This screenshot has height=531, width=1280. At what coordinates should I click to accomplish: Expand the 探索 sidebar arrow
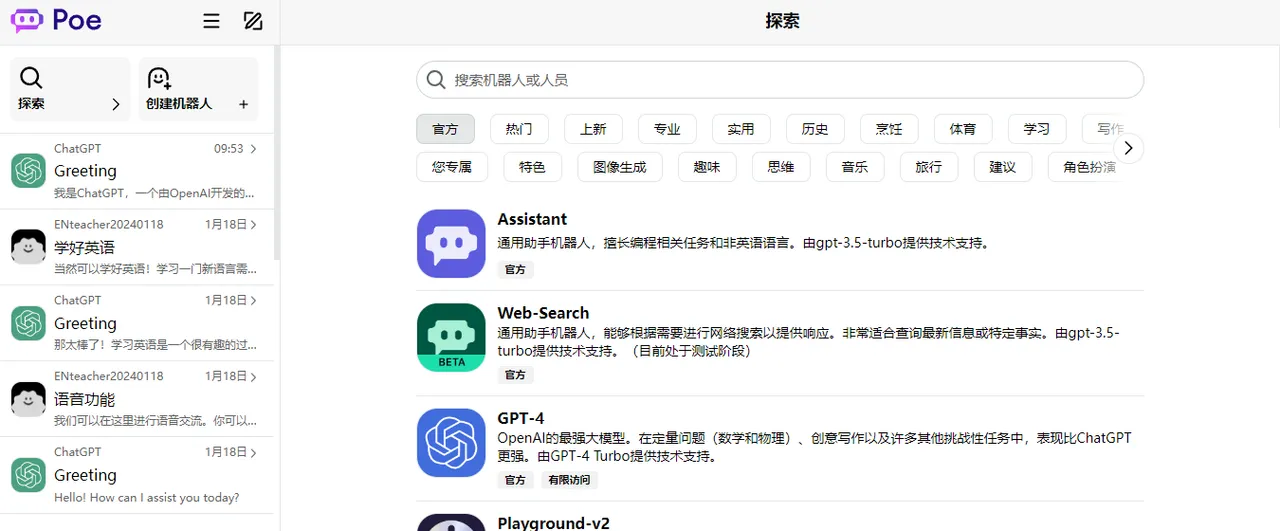[x=116, y=104]
